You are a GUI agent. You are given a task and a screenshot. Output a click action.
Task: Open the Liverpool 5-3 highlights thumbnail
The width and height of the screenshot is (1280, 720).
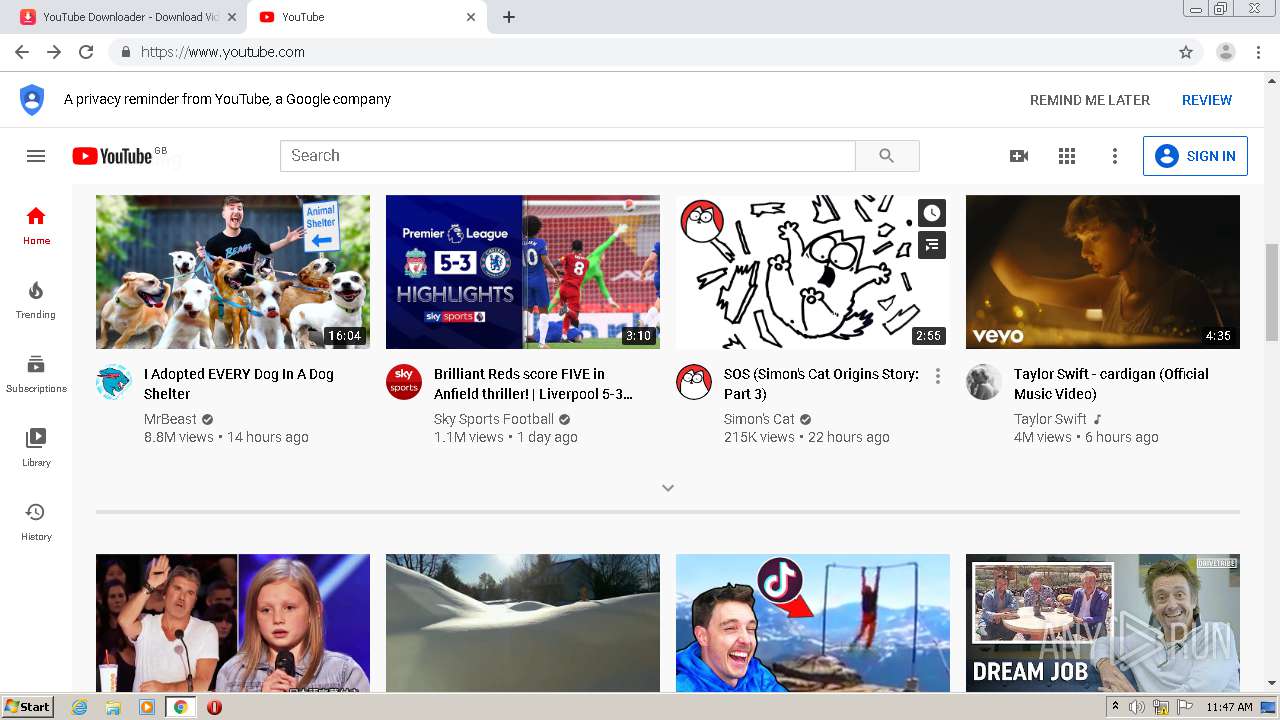point(523,272)
